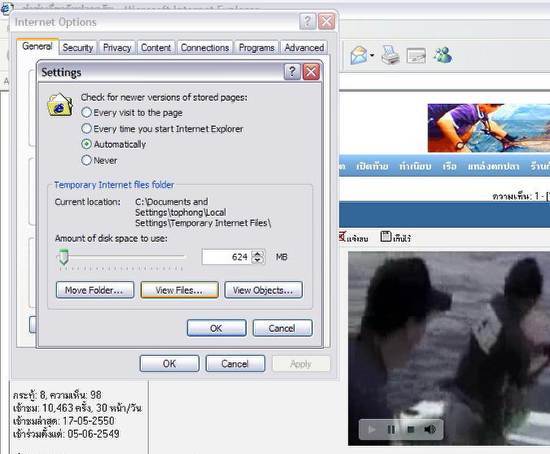Click the Temporary Internet Files path text
The width and height of the screenshot is (550, 454).
click(x=203, y=213)
